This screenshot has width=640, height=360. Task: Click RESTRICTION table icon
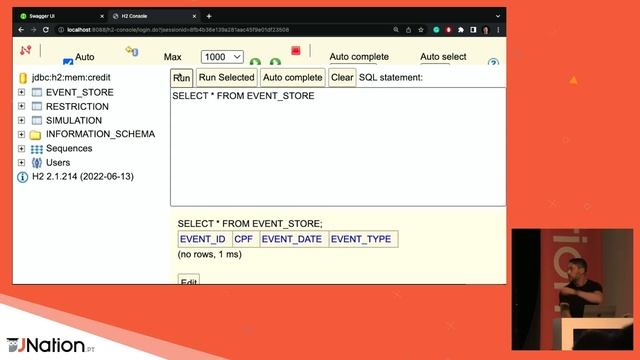(x=37, y=107)
